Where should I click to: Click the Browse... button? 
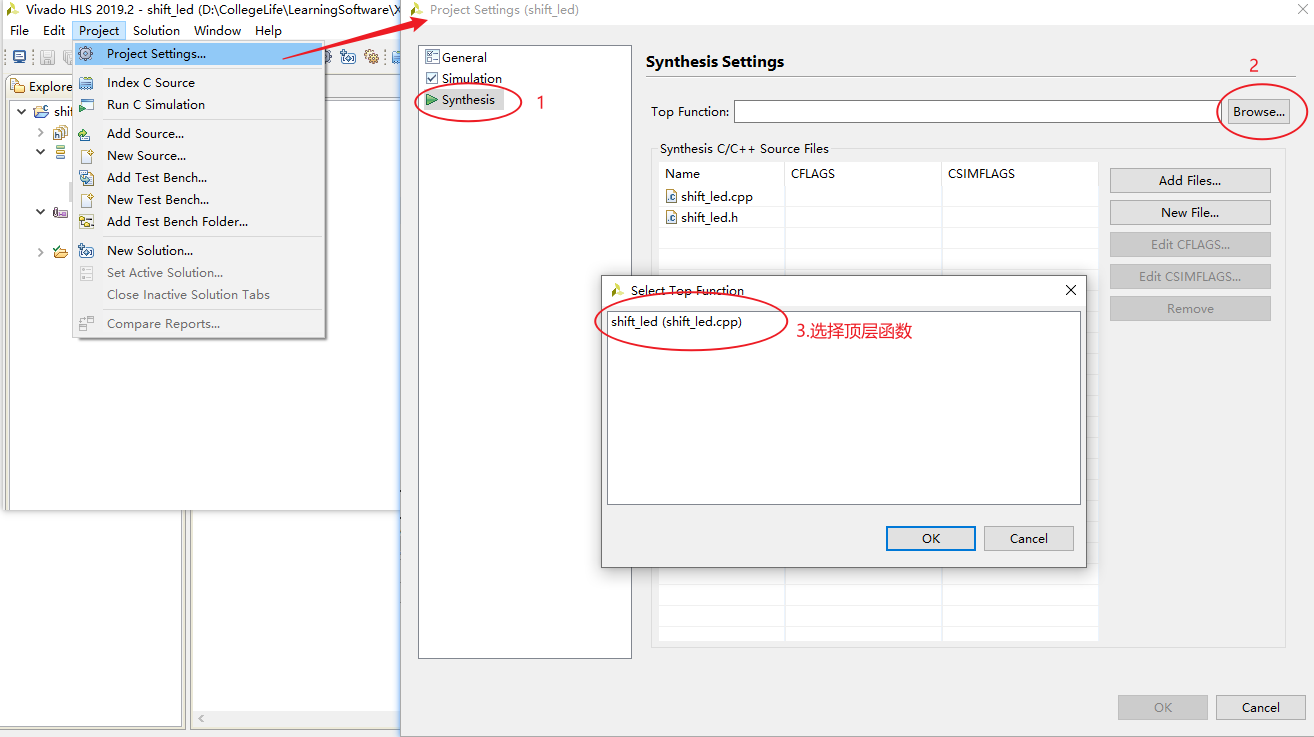click(1259, 112)
